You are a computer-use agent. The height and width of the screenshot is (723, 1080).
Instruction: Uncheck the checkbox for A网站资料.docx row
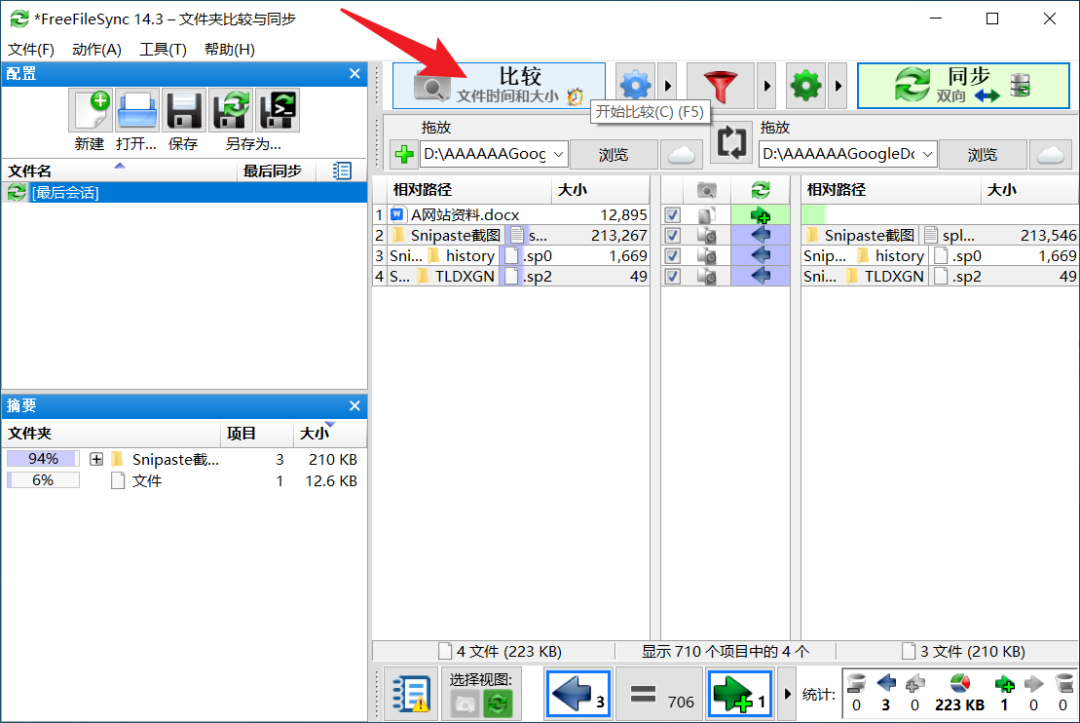click(x=673, y=215)
